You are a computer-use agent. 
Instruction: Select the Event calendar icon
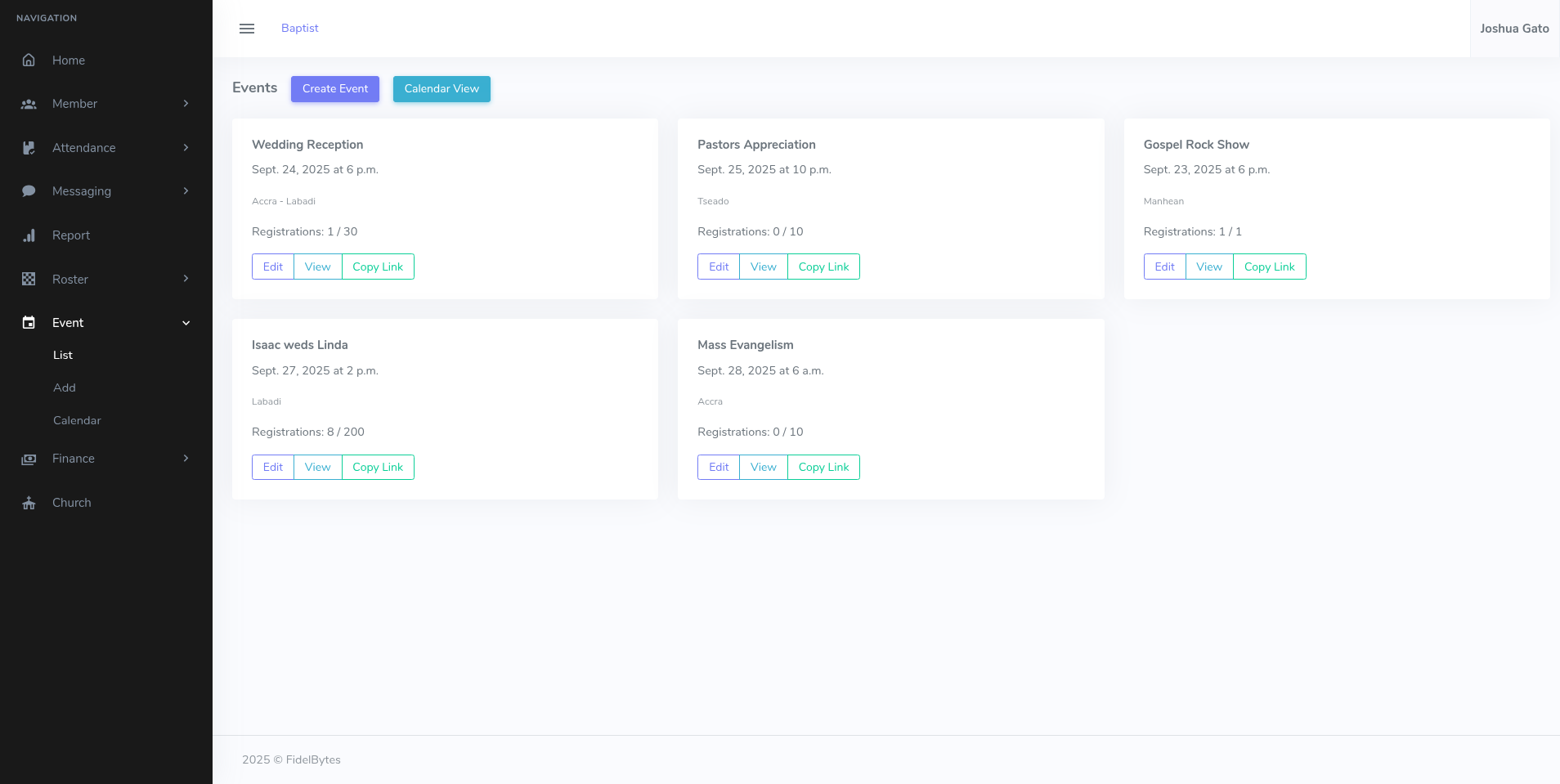[x=29, y=322]
